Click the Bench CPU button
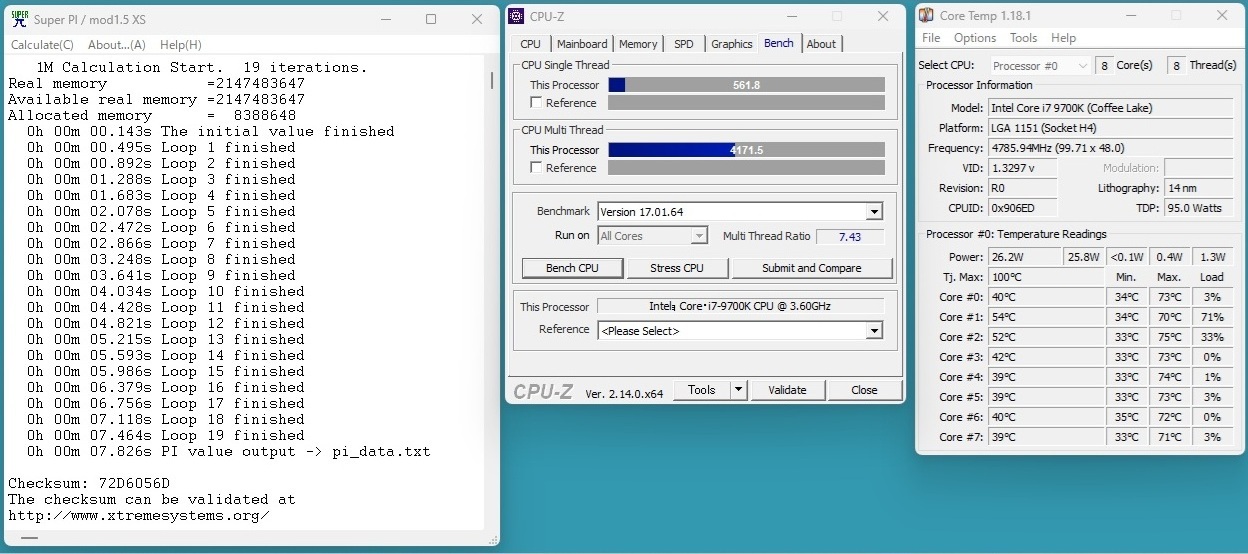This screenshot has width=1248, height=554. point(573,268)
